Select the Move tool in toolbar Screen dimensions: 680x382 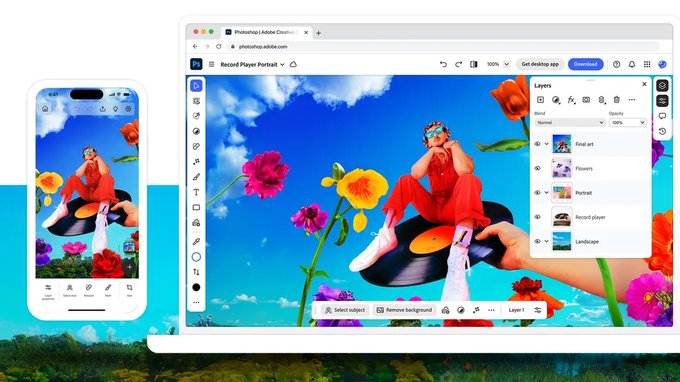point(196,85)
